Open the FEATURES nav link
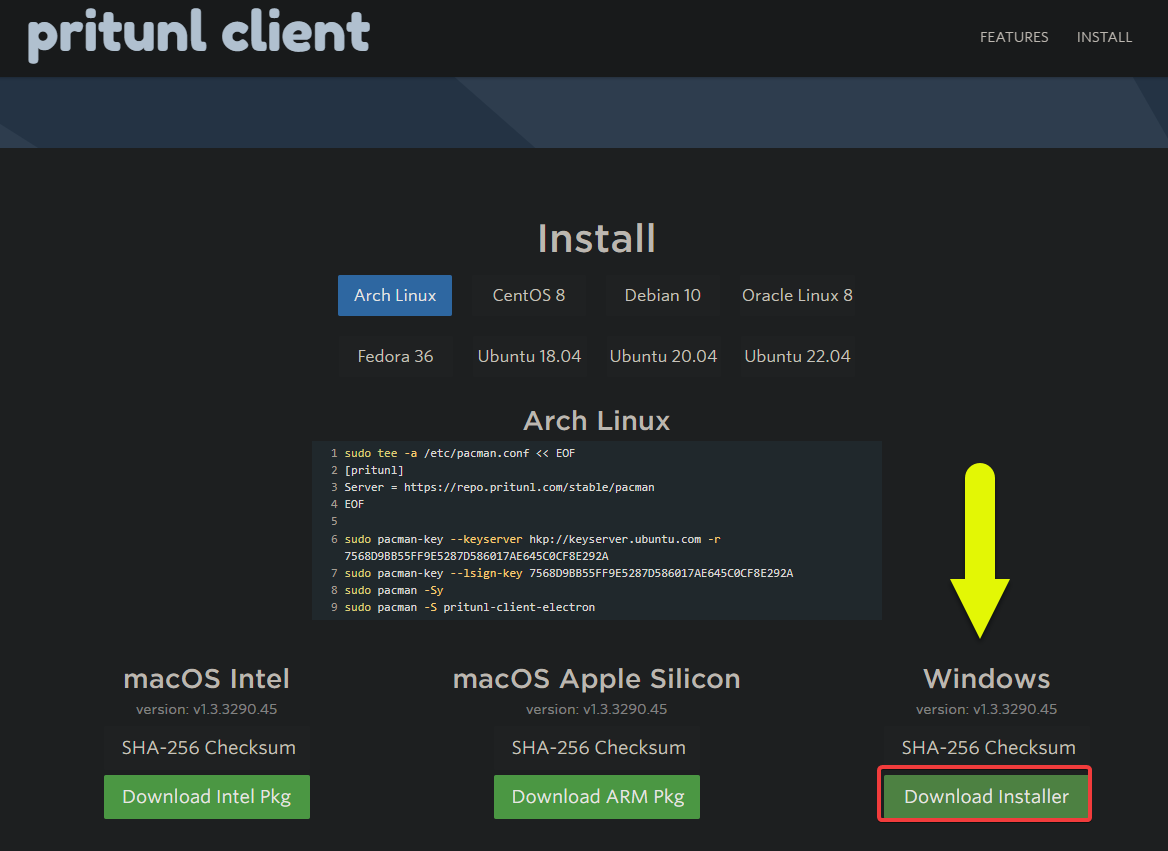 pyautogui.click(x=1014, y=37)
